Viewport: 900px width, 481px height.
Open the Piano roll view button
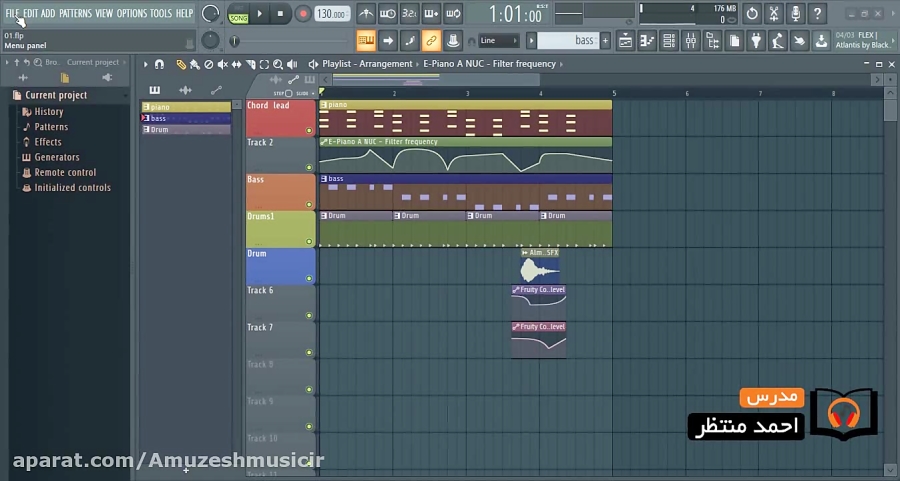(647, 41)
